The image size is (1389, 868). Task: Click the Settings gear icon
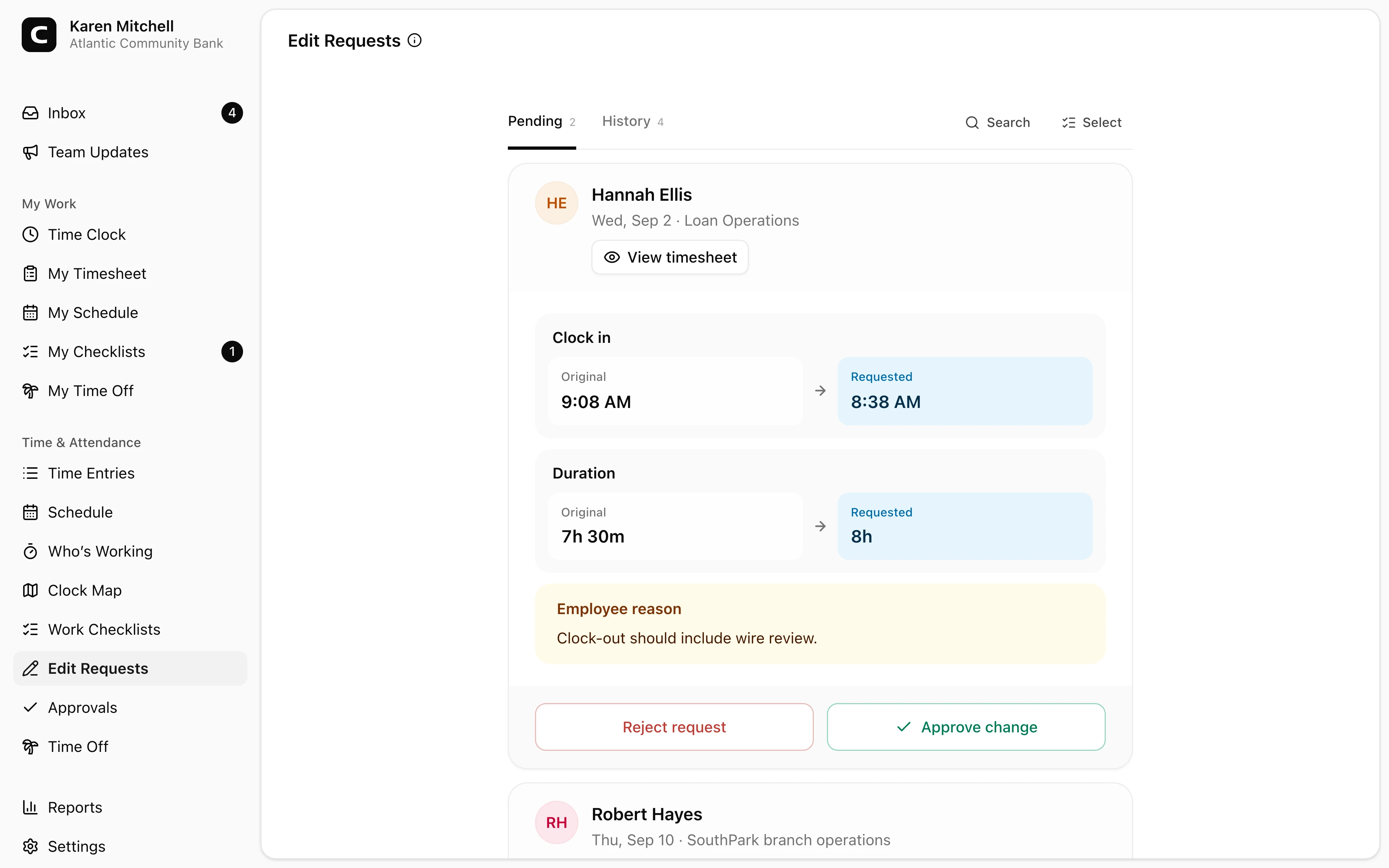point(30,847)
